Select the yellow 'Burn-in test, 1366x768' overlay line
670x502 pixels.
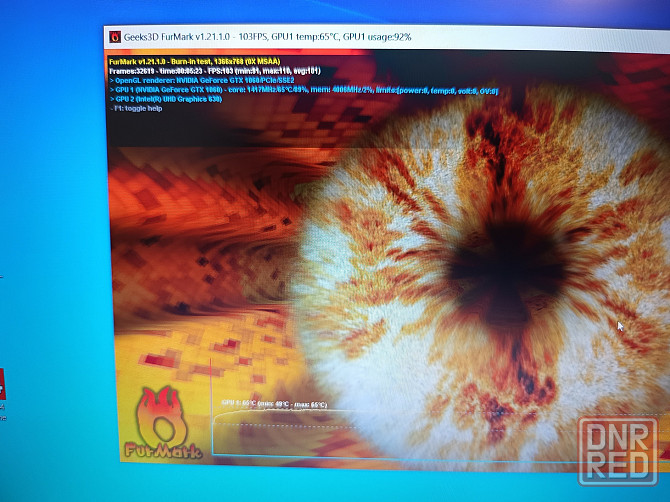[195, 62]
